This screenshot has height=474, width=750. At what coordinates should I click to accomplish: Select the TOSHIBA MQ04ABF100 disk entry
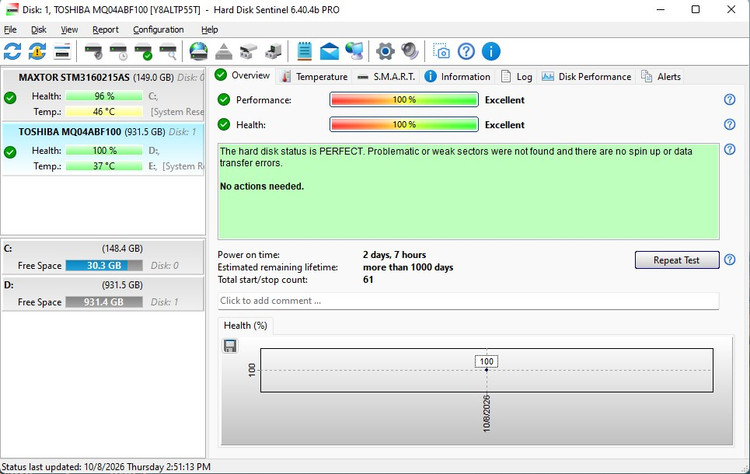click(103, 149)
